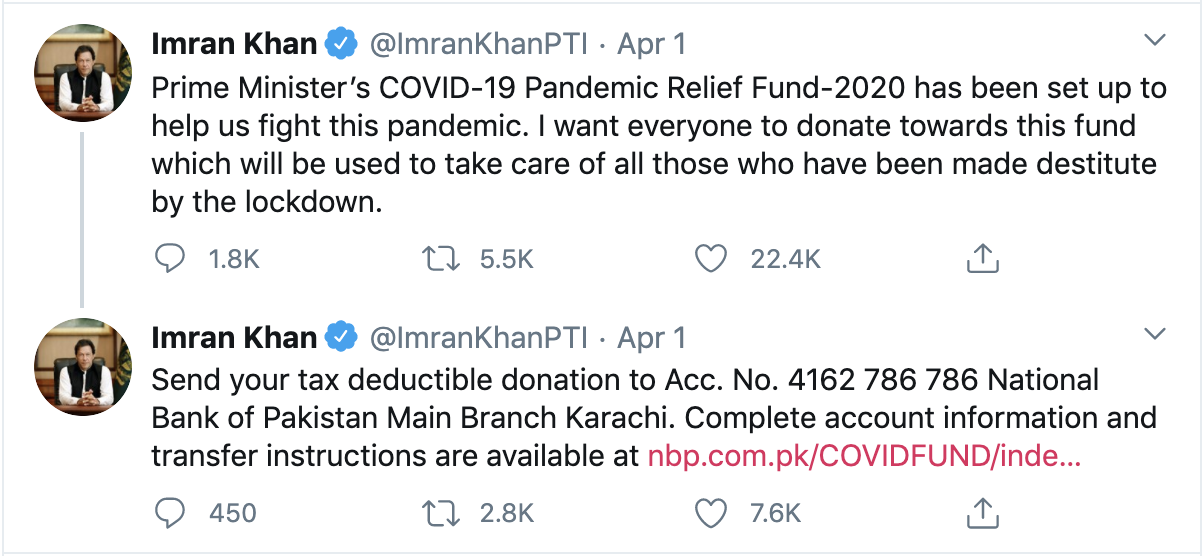Image resolution: width=1202 pixels, height=556 pixels.
Task: Retweet the COVID-19 Relief Fund tweet
Action: point(441,259)
